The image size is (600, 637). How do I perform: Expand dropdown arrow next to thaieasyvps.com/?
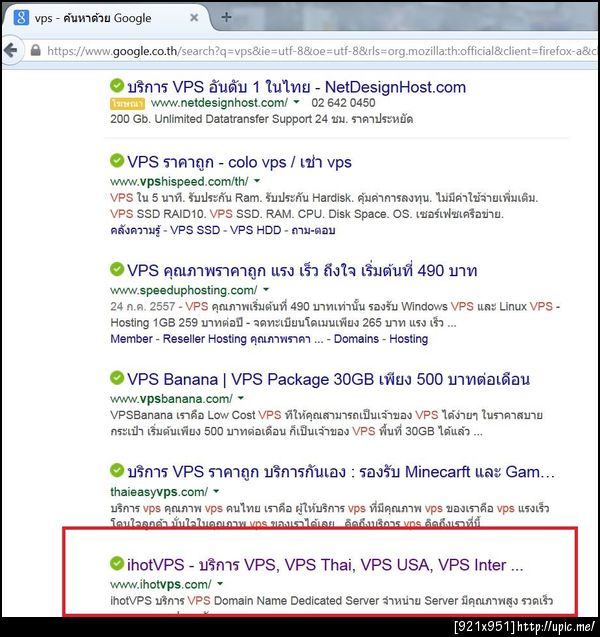pos(216,491)
